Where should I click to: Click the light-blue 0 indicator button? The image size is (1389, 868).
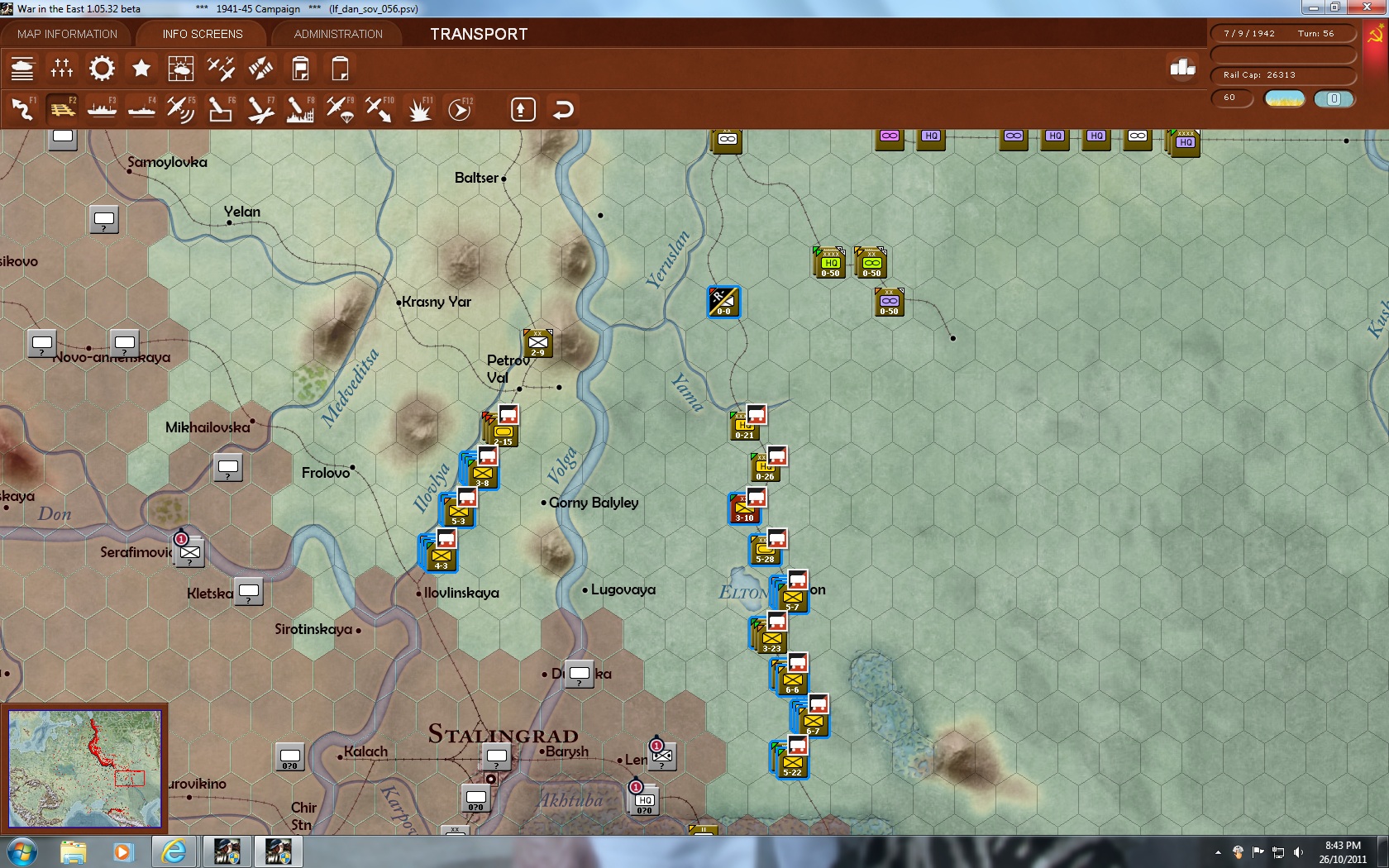tap(1334, 99)
